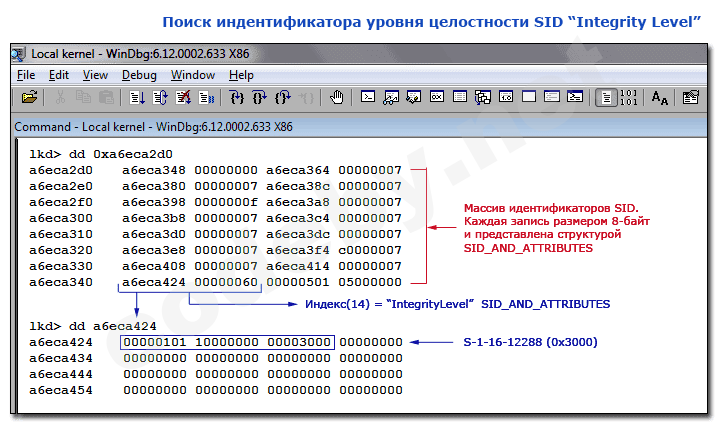The width and height of the screenshot is (721, 425).
Task: Click the Break execution toolbar icon
Action: (x=206, y=98)
